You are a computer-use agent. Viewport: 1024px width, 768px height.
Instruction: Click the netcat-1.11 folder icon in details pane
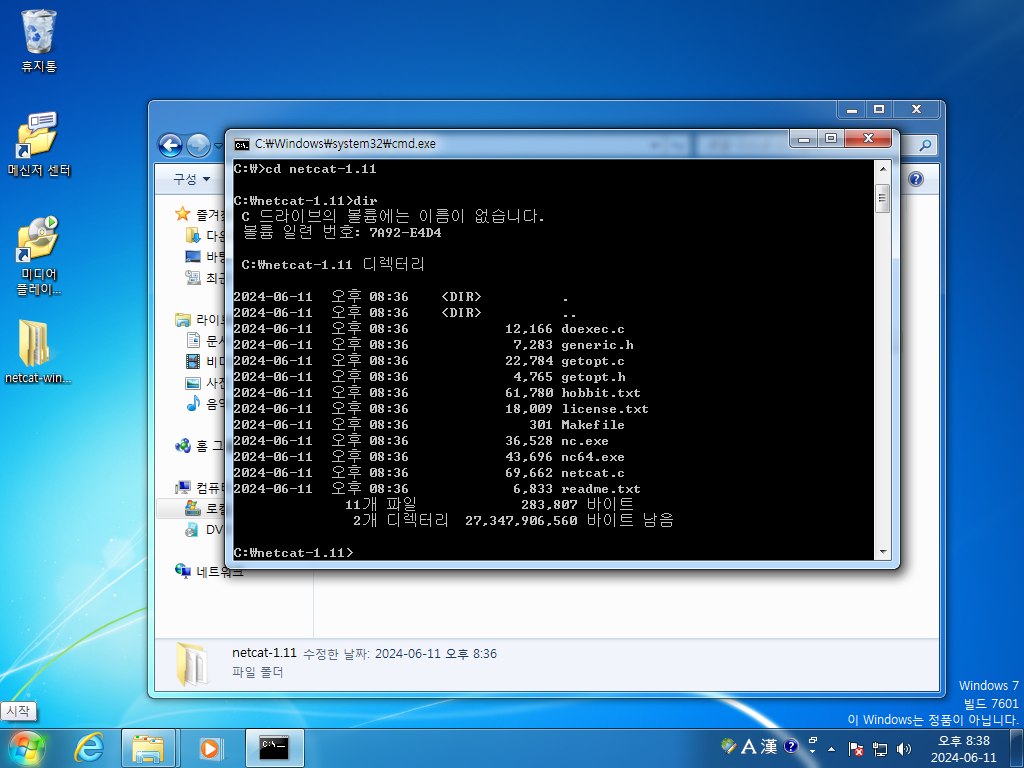(x=193, y=664)
